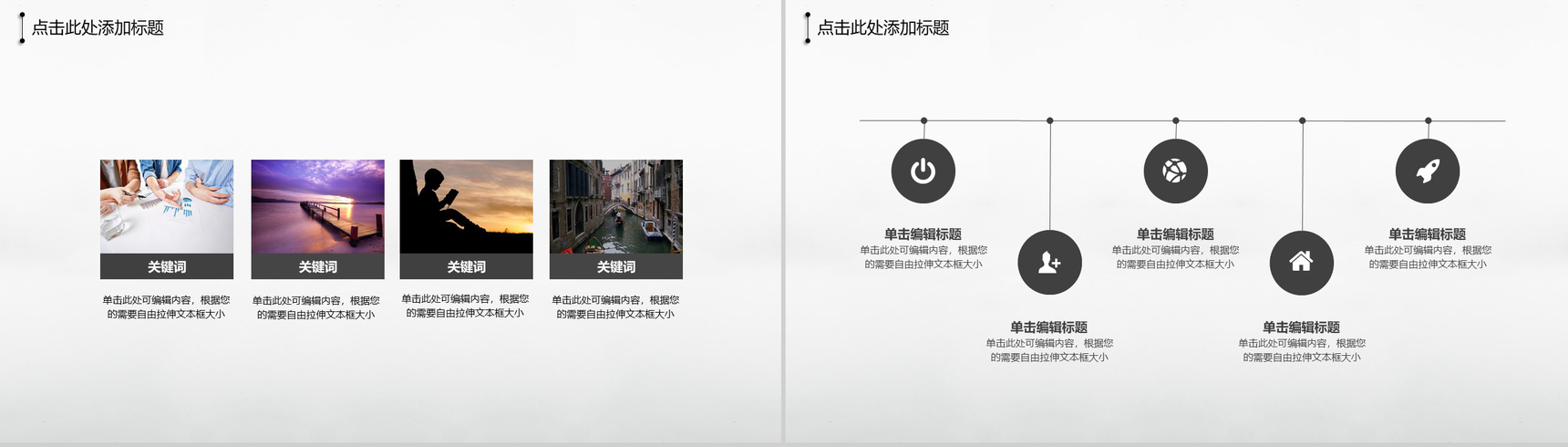Click timeline dot above globe icon

[x=1176, y=120]
